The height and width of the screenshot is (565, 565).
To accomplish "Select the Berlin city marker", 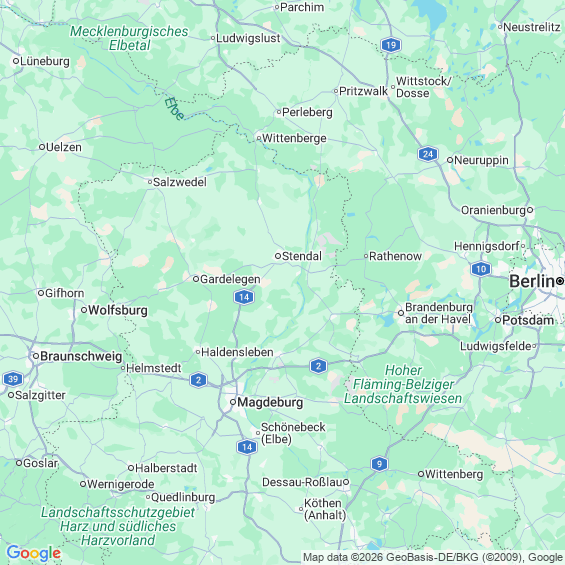I will 560,281.
